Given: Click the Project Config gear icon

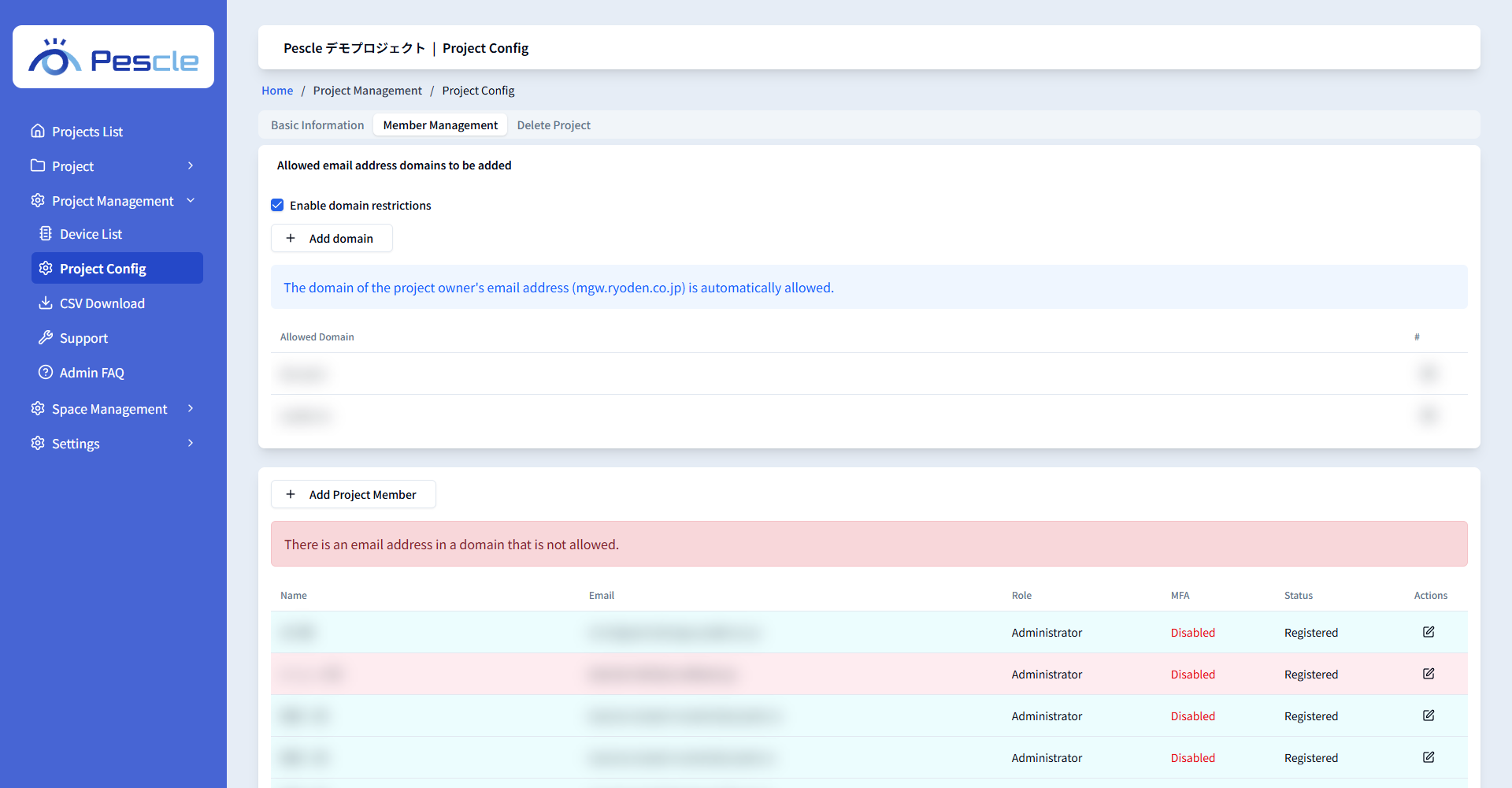Looking at the screenshot, I should pos(46,268).
